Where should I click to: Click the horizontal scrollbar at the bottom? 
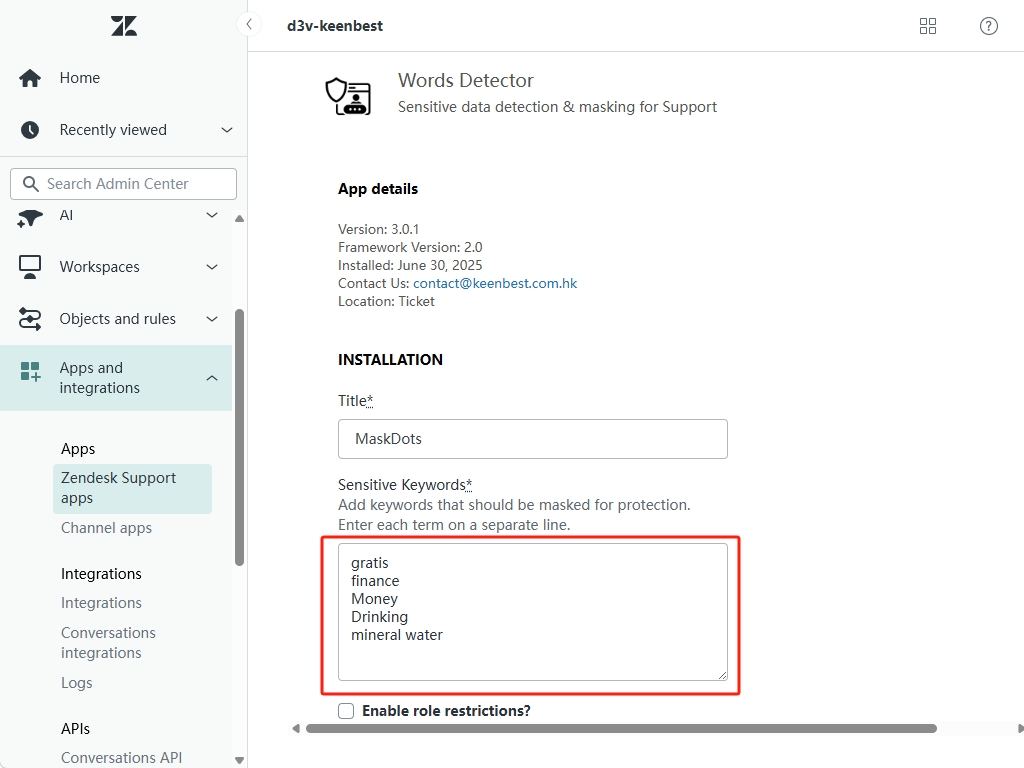(620, 729)
